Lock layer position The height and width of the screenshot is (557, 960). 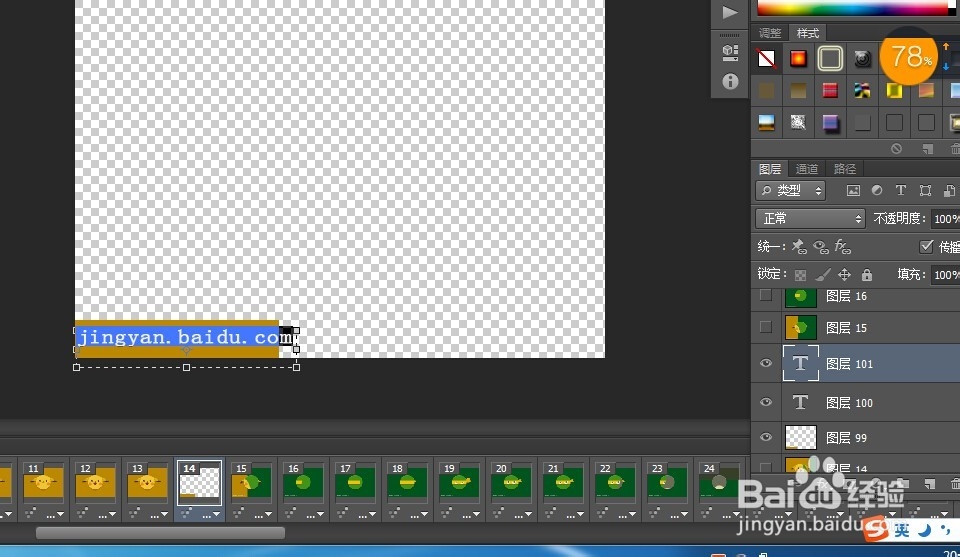[844, 274]
